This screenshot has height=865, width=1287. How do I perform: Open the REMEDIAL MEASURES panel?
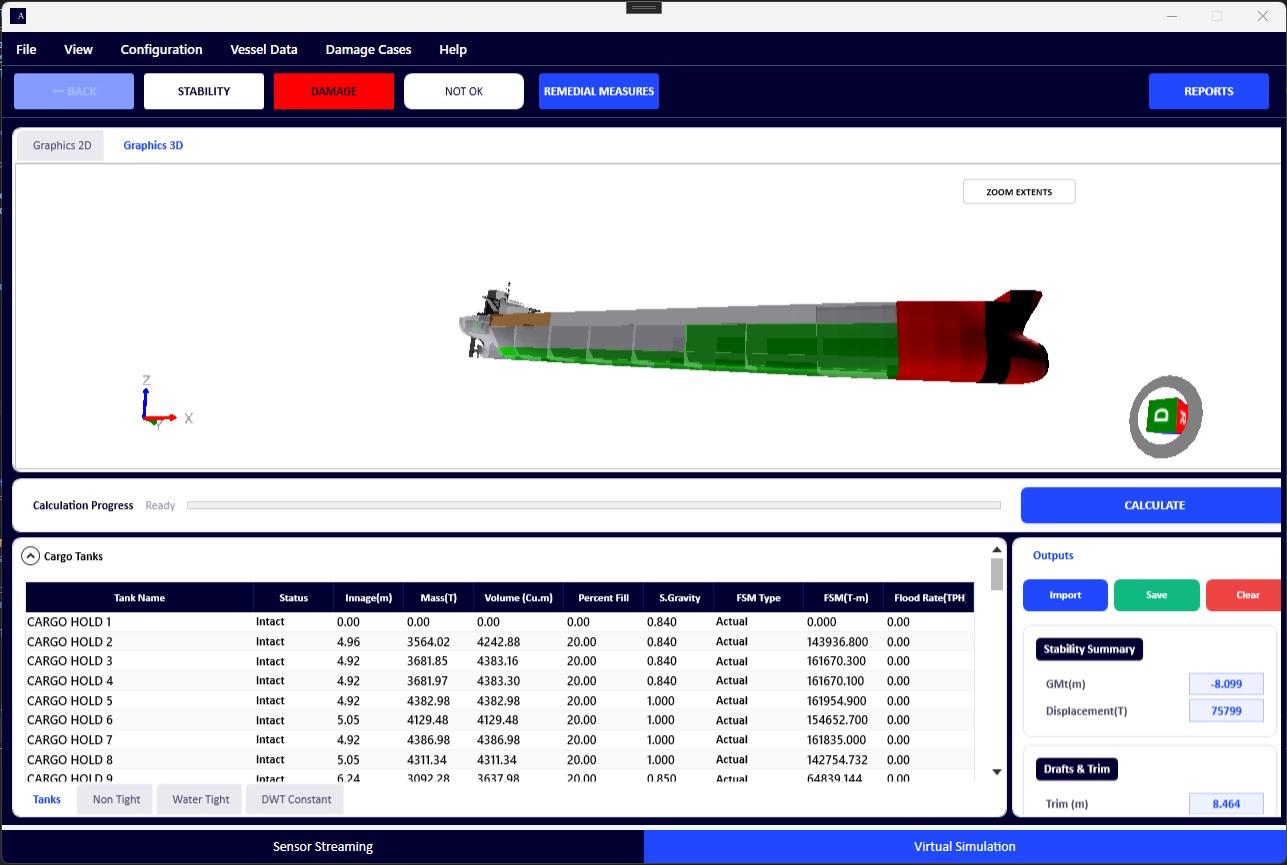point(598,91)
